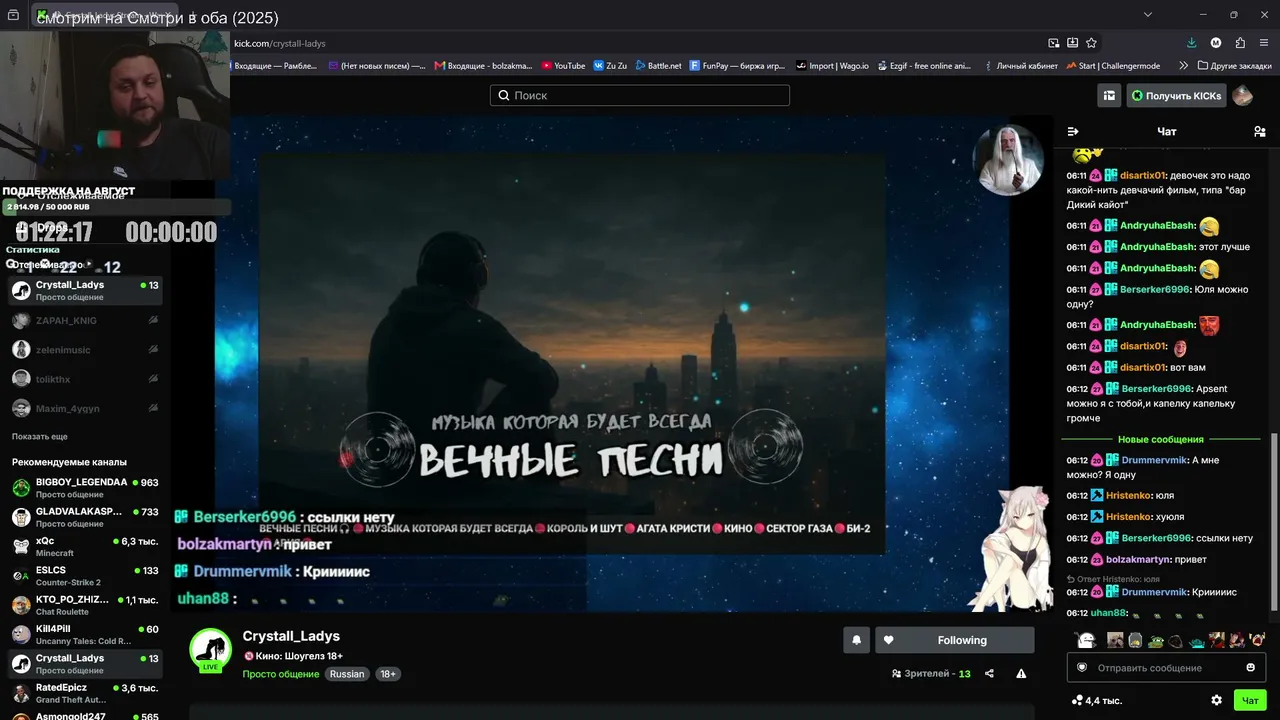Click the chat panel scrollbar
1280x720 pixels.
1273,521
